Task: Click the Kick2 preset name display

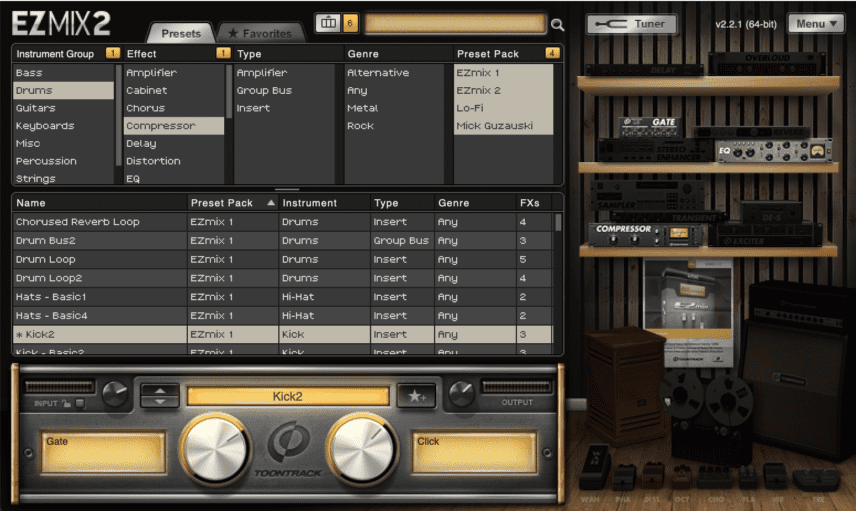Action: 288,396
